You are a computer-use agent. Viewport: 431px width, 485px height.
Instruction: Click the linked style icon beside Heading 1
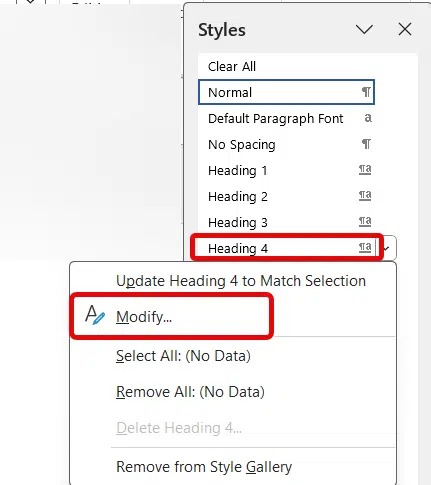pos(365,170)
